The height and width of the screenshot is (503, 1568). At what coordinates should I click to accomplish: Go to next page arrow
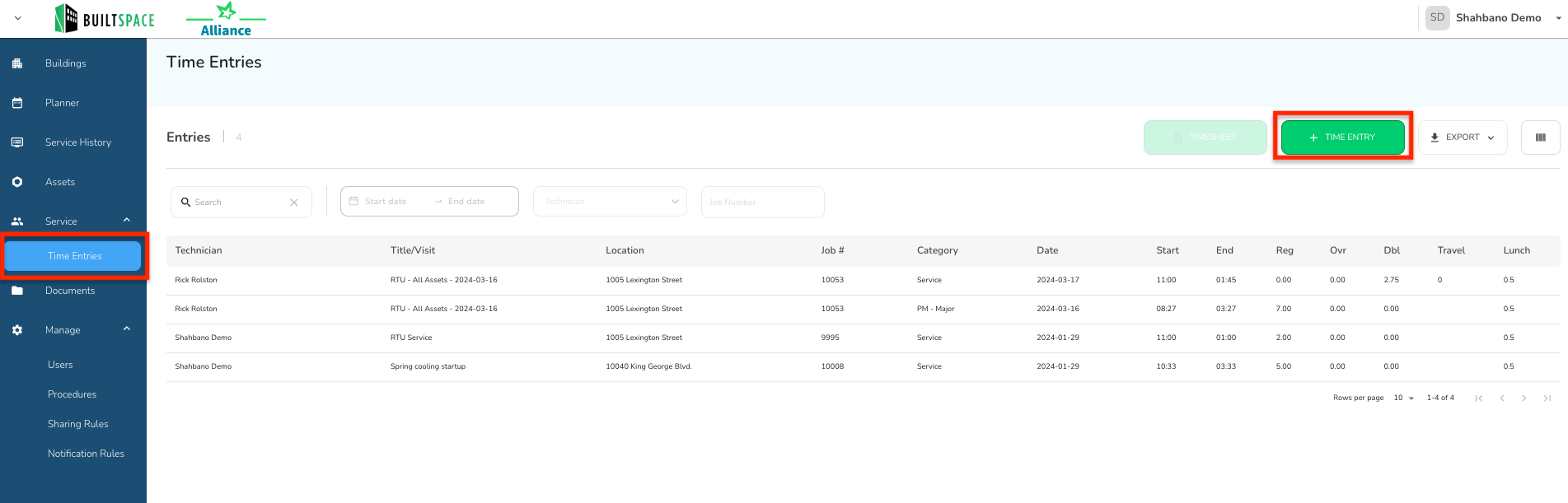tap(1524, 398)
